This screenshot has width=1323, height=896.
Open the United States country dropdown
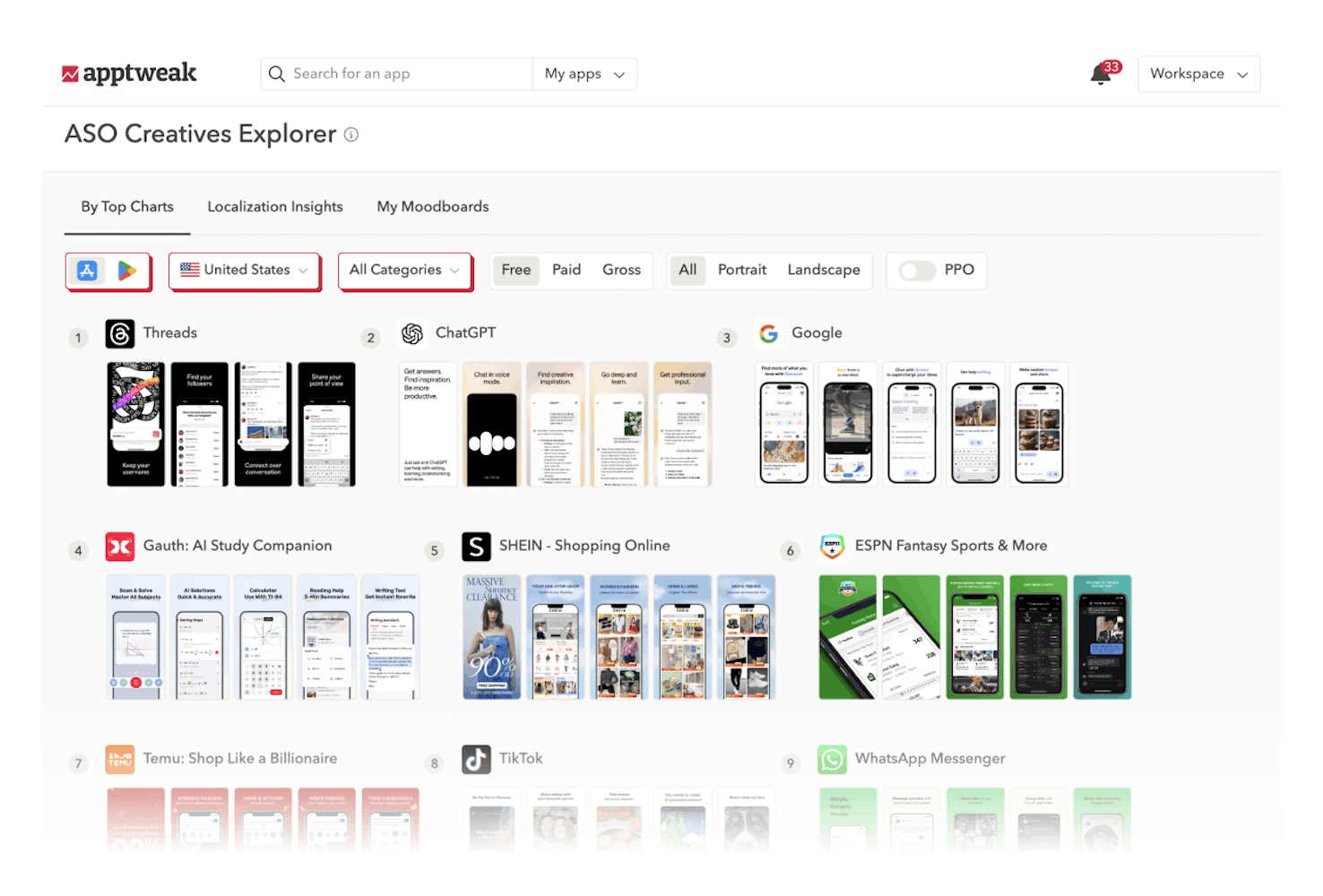[x=243, y=270]
